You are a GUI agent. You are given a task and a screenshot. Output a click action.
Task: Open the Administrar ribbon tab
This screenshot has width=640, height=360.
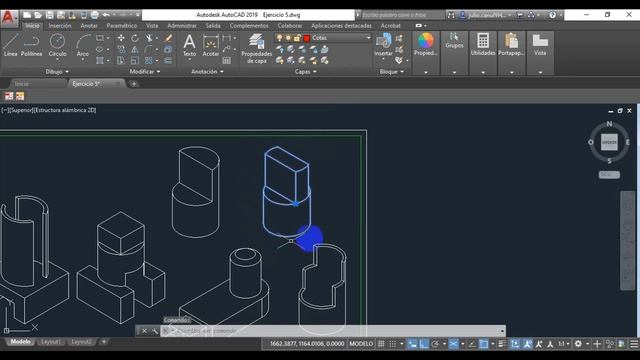(182, 26)
